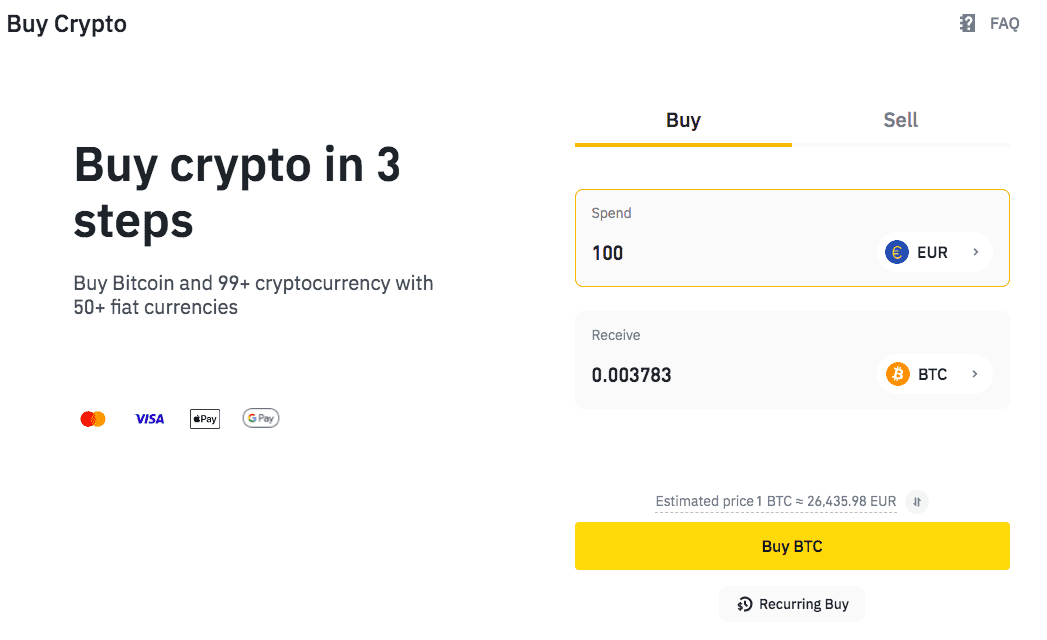The height and width of the screenshot is (640, 1047).
Task: Open the EUR currency selector
Action: tap(935, 252)
